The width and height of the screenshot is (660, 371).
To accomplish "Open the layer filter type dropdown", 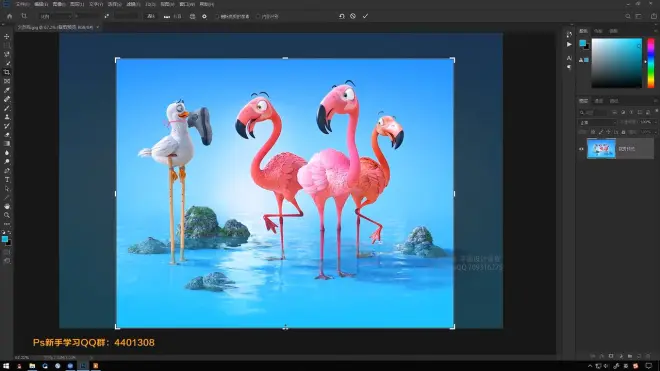I will point(593,113).
